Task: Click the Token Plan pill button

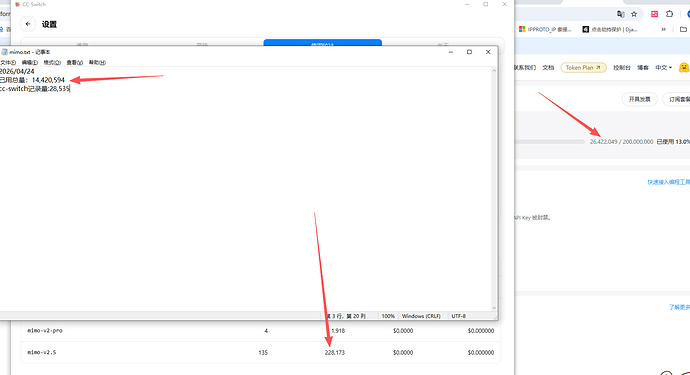Action: pyautogui.click(x=583, y=68)
